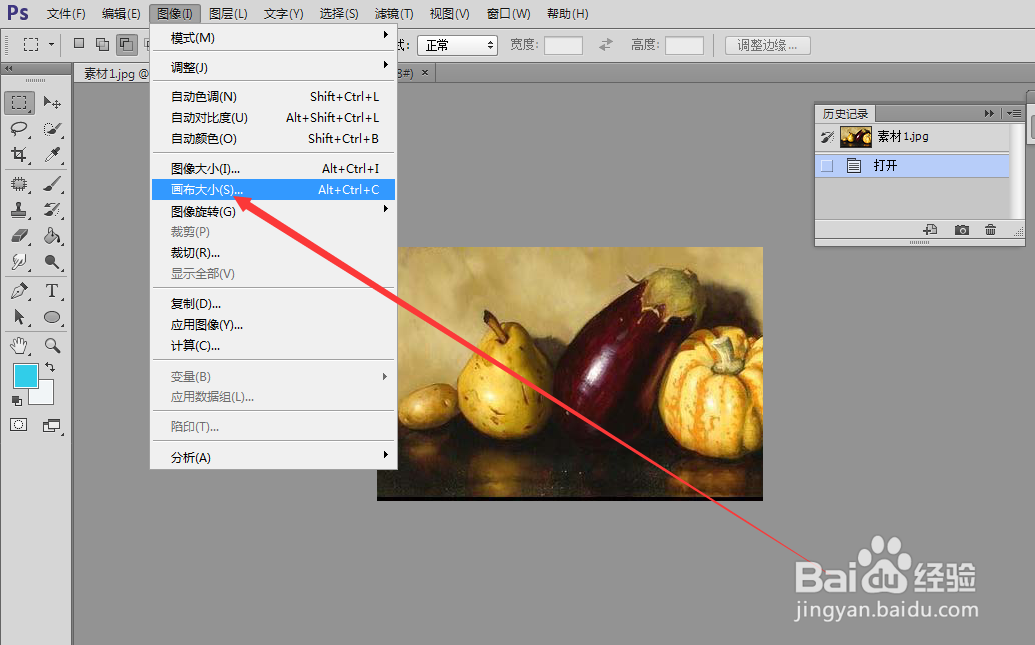This screenshot has width=1035, height=645.
Task: Select the Brush tool
Action: (x=52, y=184)
